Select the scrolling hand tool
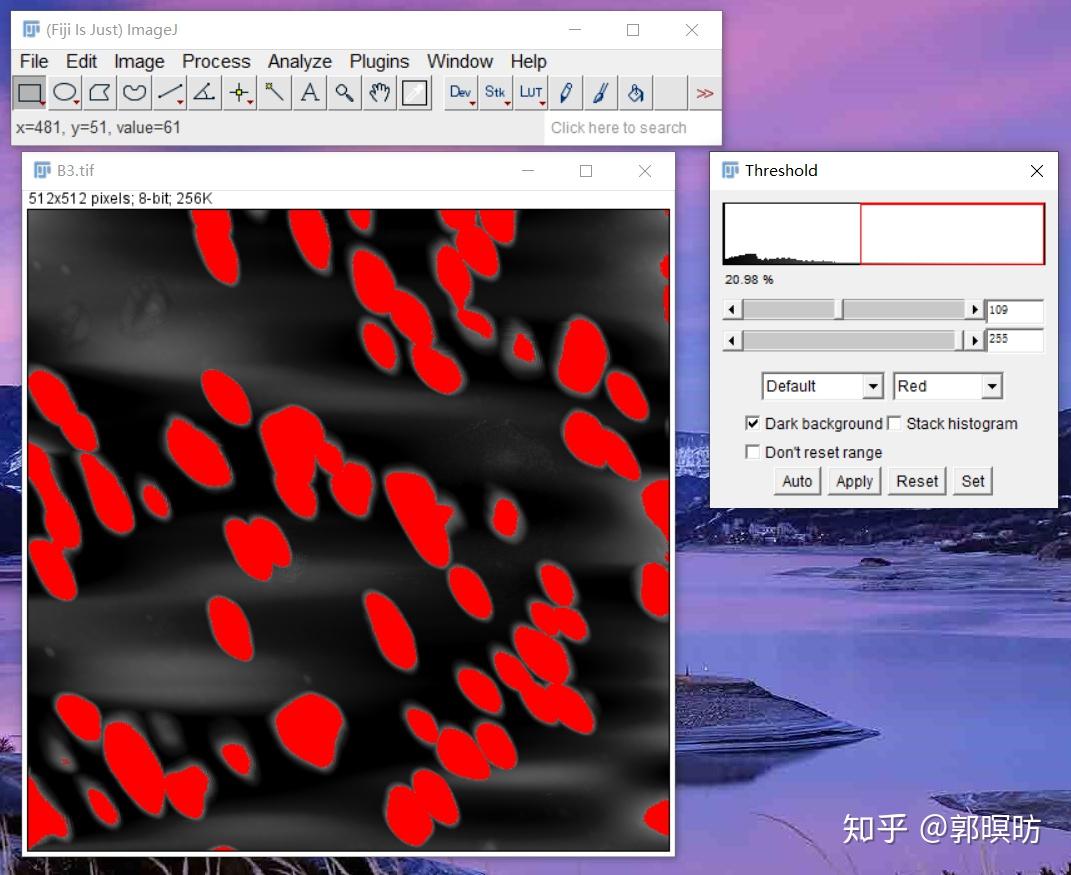This screenshot has height=875, width=1071. coord(379,92)
